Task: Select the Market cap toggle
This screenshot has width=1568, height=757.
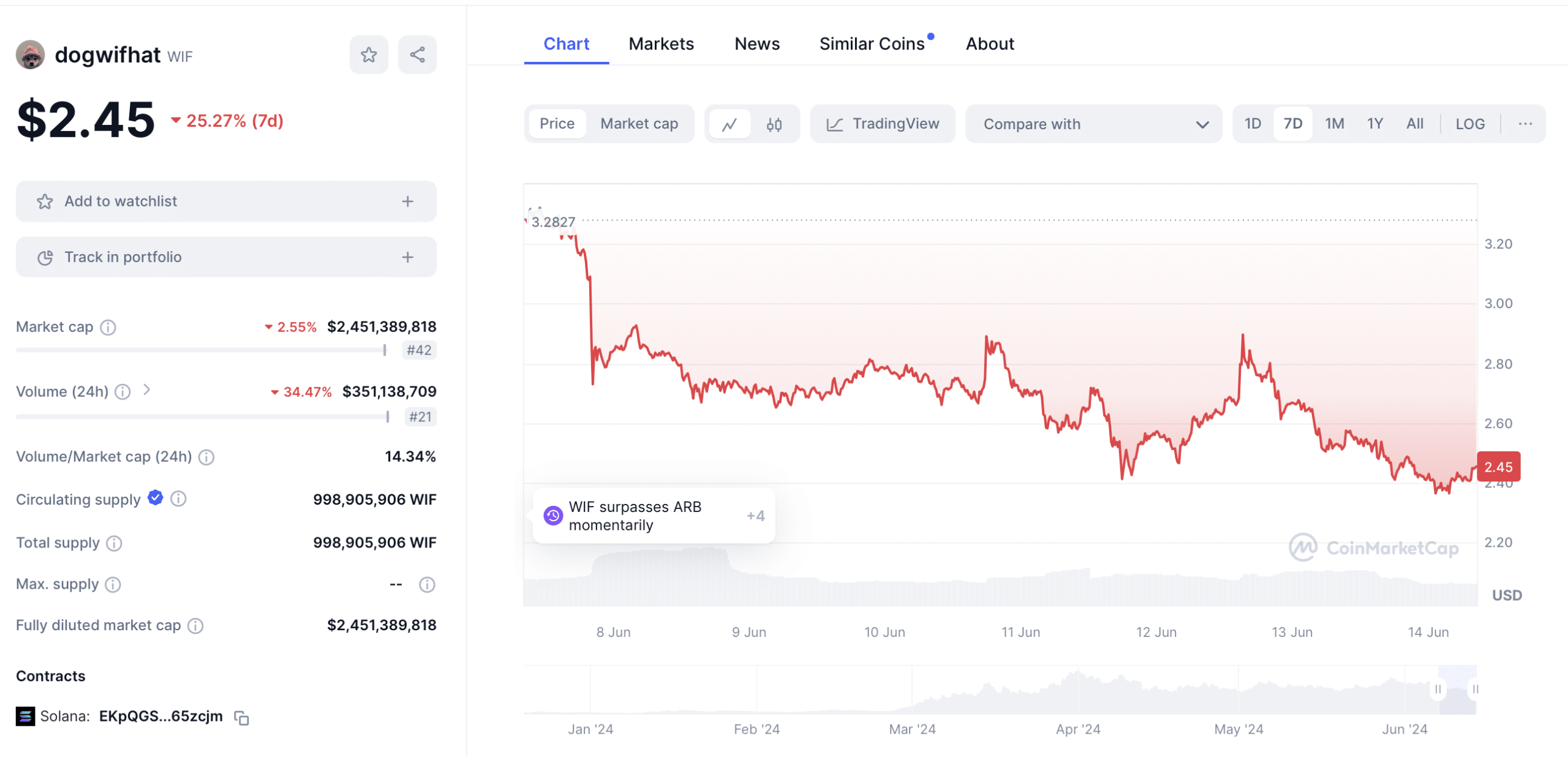Action: [x=639, y=124]
